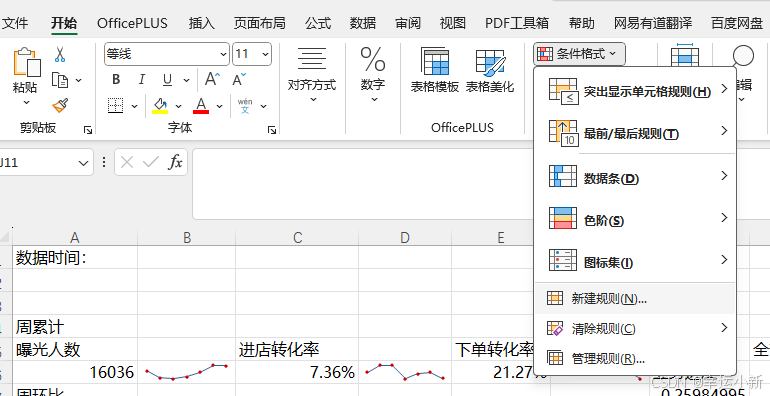Open font group dialog launcher
Image resolution: width=770 pixels, height=396 pixels.
(272, 130)
